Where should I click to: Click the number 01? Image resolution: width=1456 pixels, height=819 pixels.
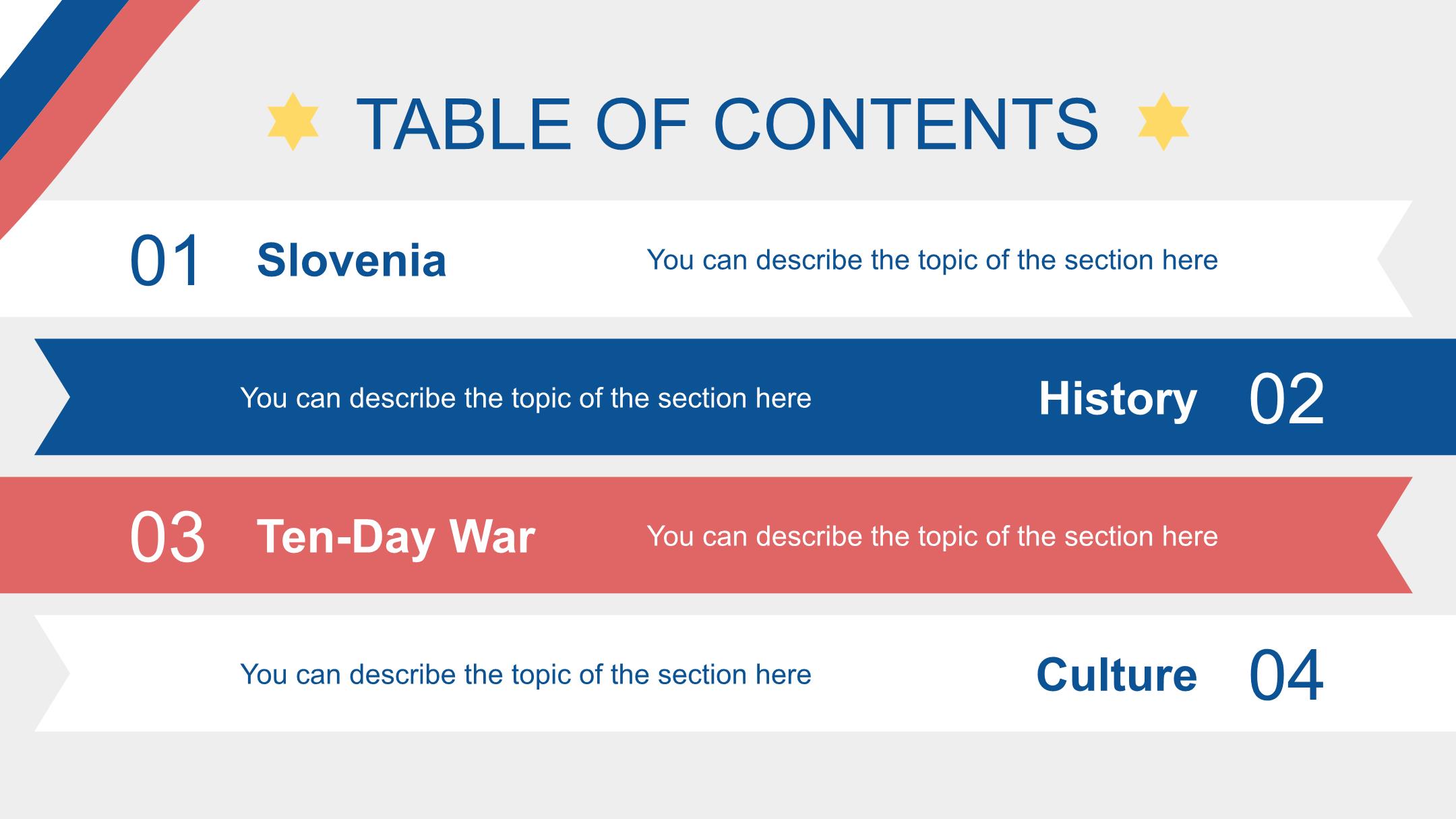165,261
